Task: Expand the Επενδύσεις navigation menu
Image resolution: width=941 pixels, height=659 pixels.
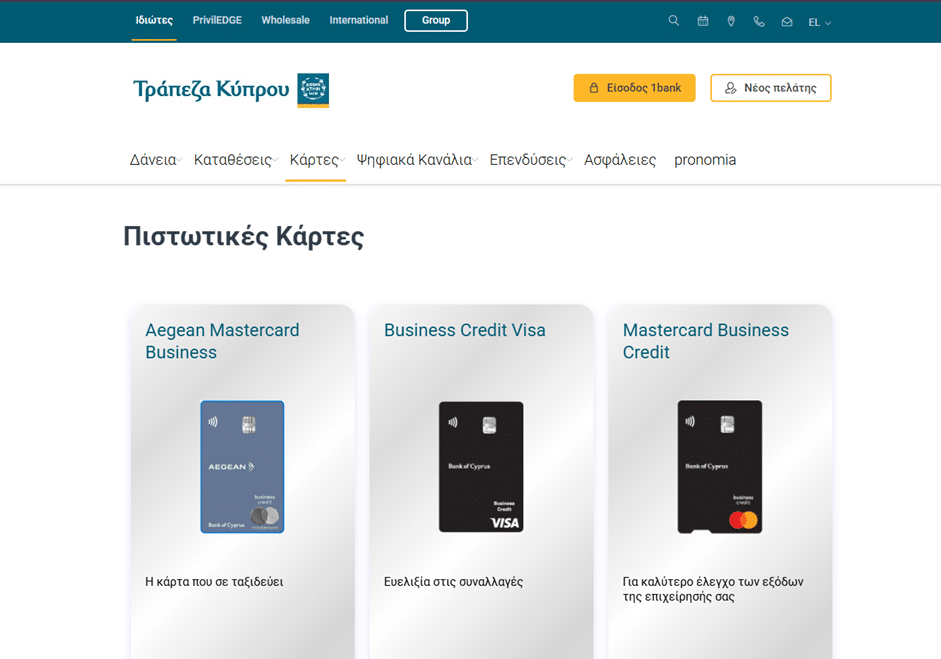Action: (531, 160)
